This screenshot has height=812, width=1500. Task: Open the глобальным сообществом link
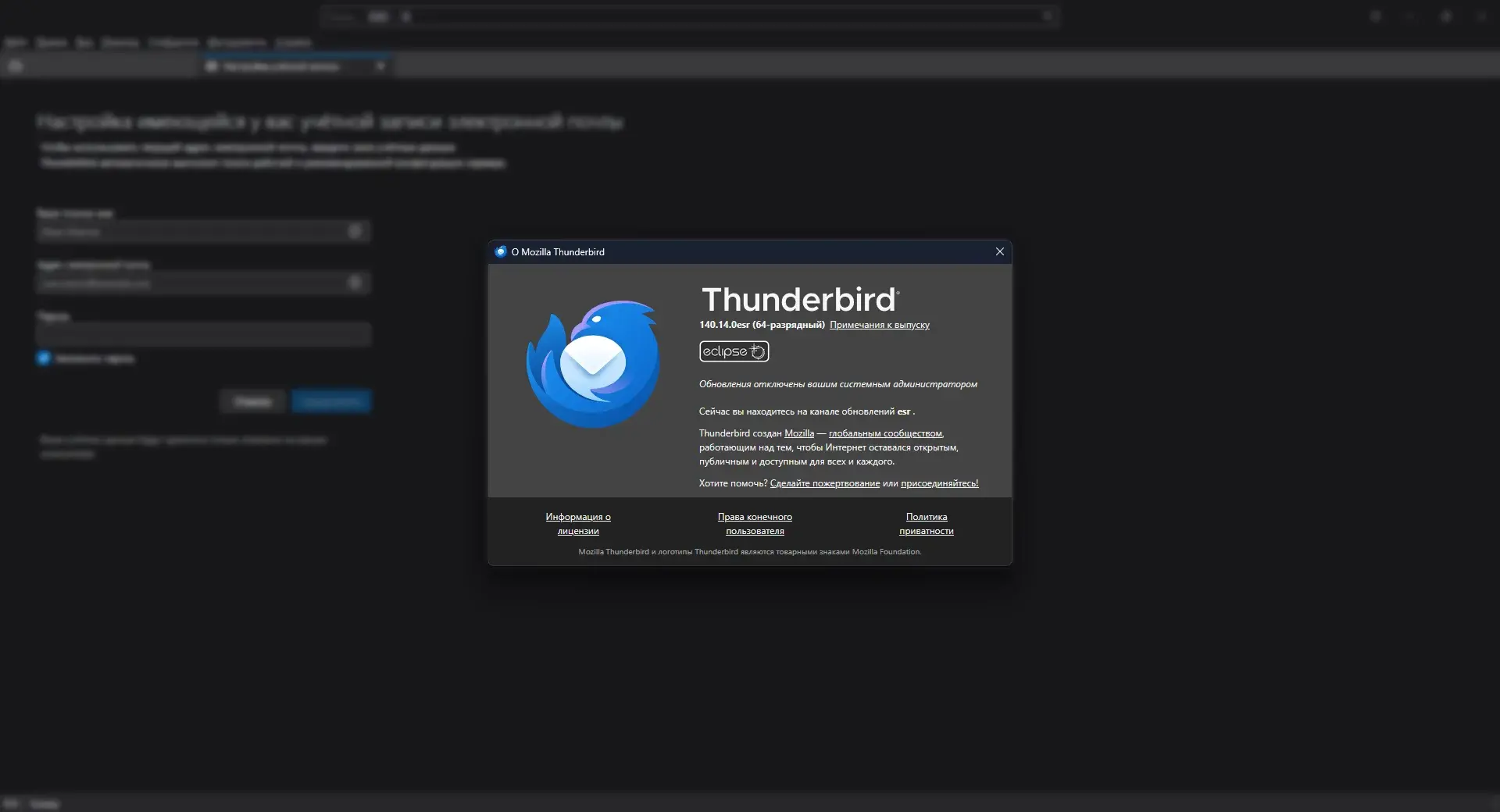885,433
